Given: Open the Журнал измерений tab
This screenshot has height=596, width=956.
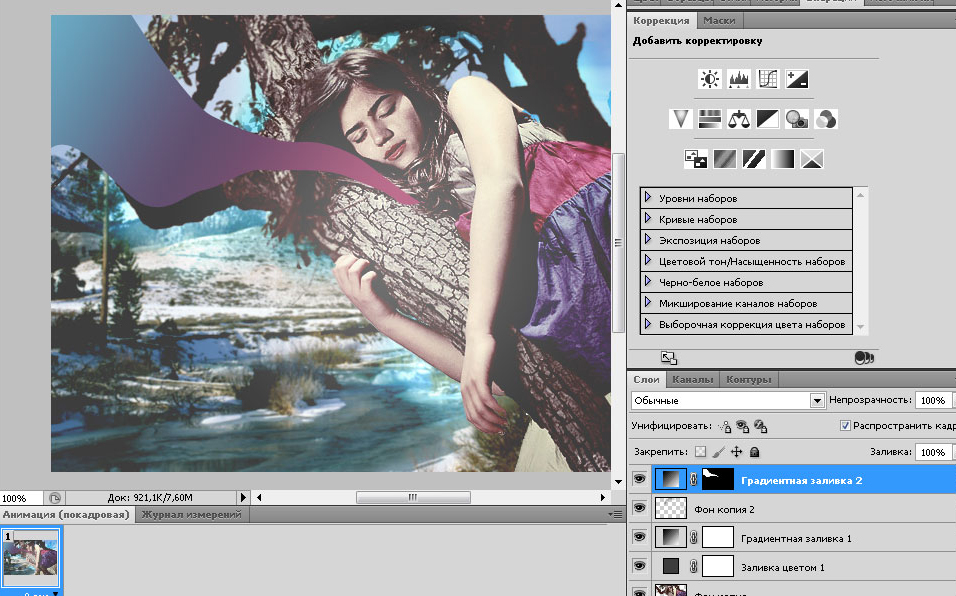Looking at the screenshot, I should pos(191,514).
